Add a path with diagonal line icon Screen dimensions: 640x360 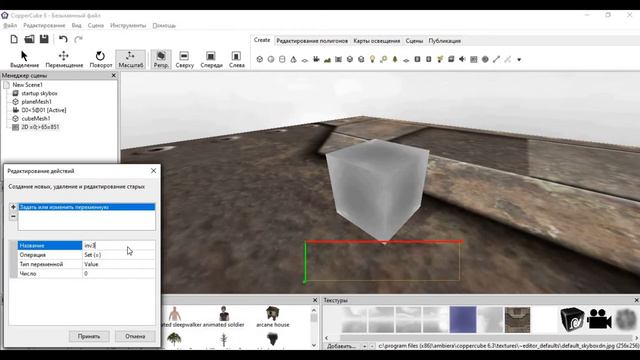pyautogui.click(x=496, y=60)
